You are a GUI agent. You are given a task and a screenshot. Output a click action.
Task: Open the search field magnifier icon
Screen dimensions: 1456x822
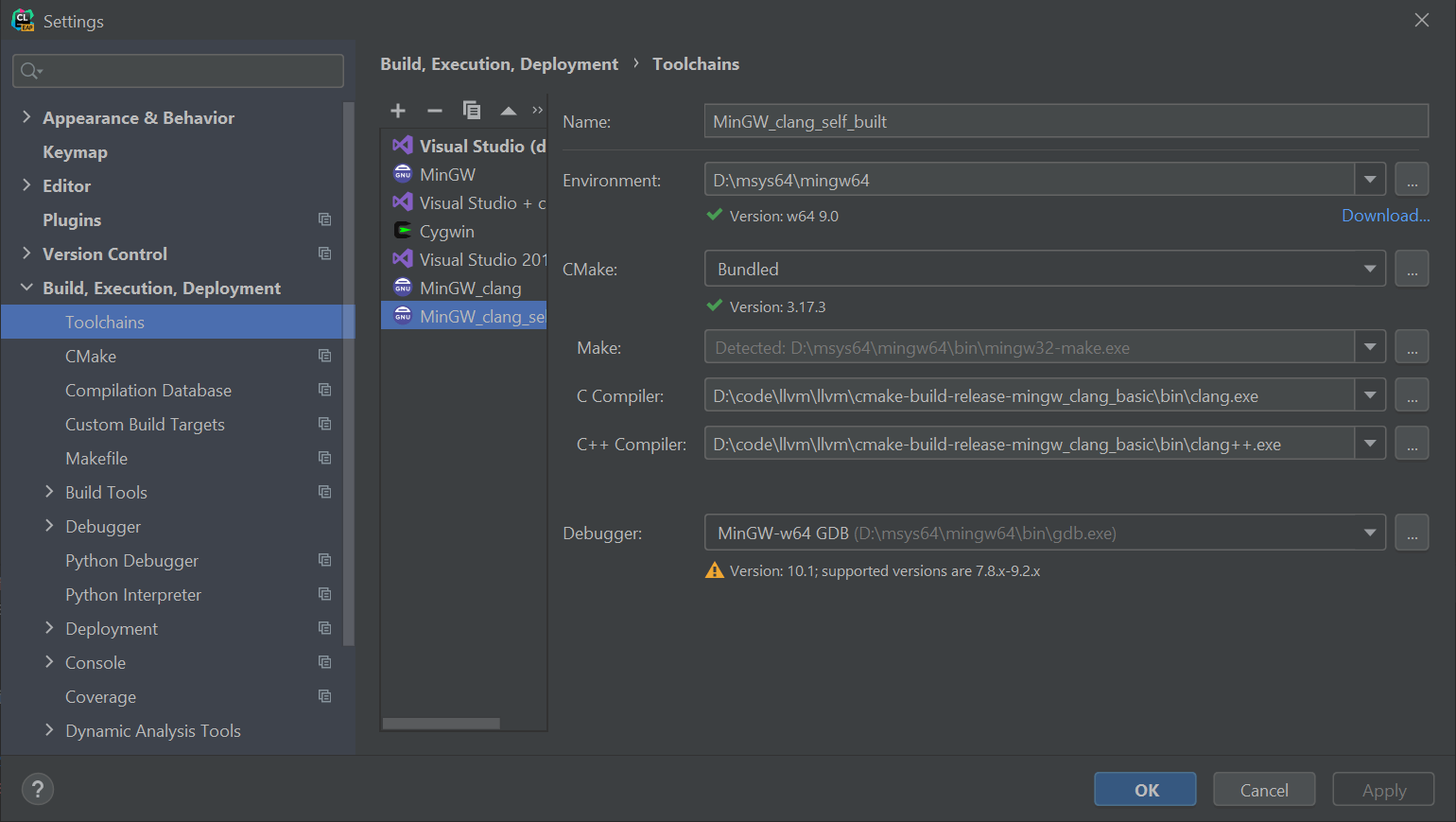tap(29, 70)
